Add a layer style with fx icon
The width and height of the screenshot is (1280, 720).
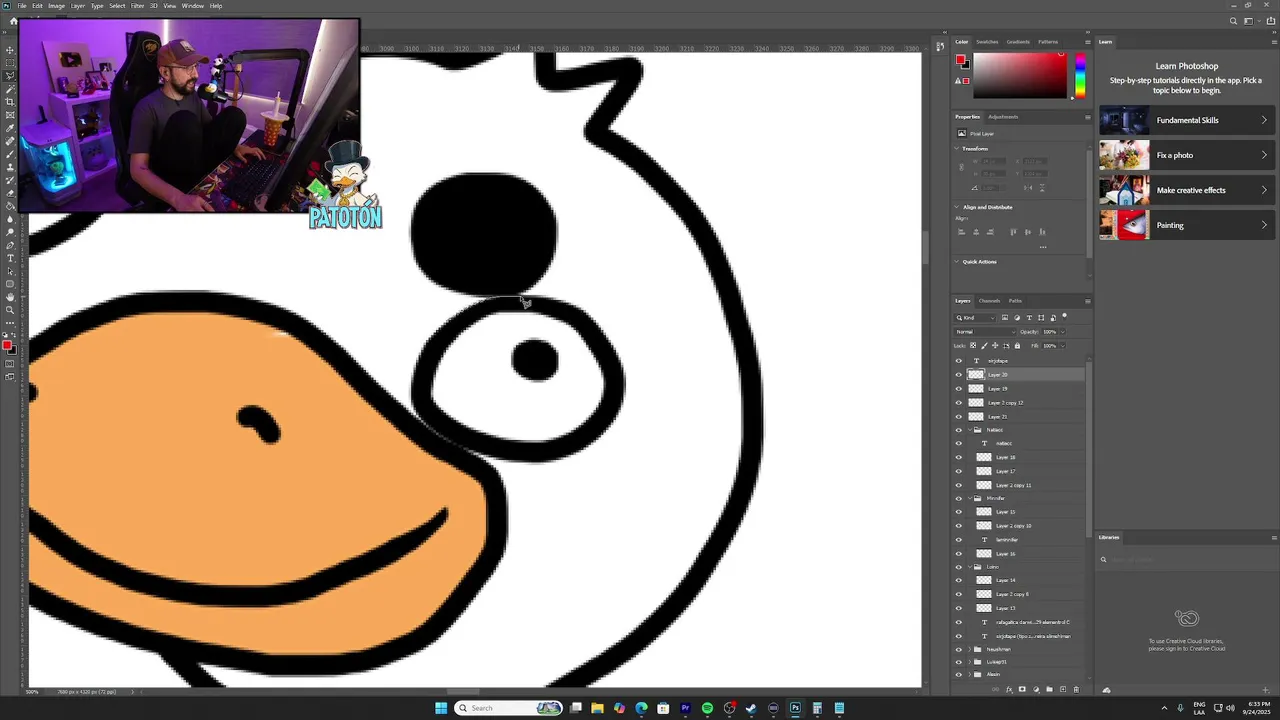(x=1009, y=689)
